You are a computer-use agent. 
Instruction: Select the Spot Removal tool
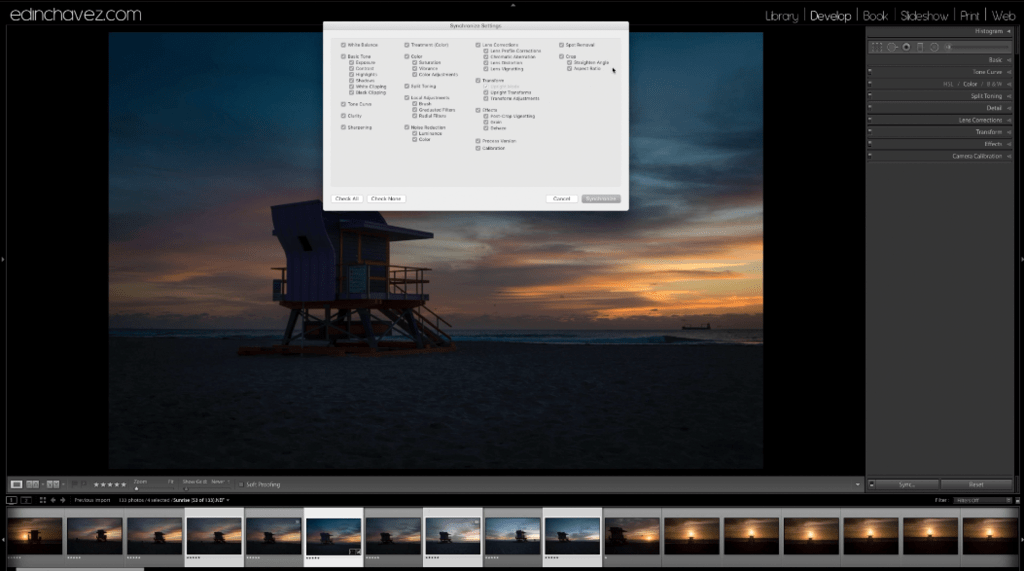[892, 47]
